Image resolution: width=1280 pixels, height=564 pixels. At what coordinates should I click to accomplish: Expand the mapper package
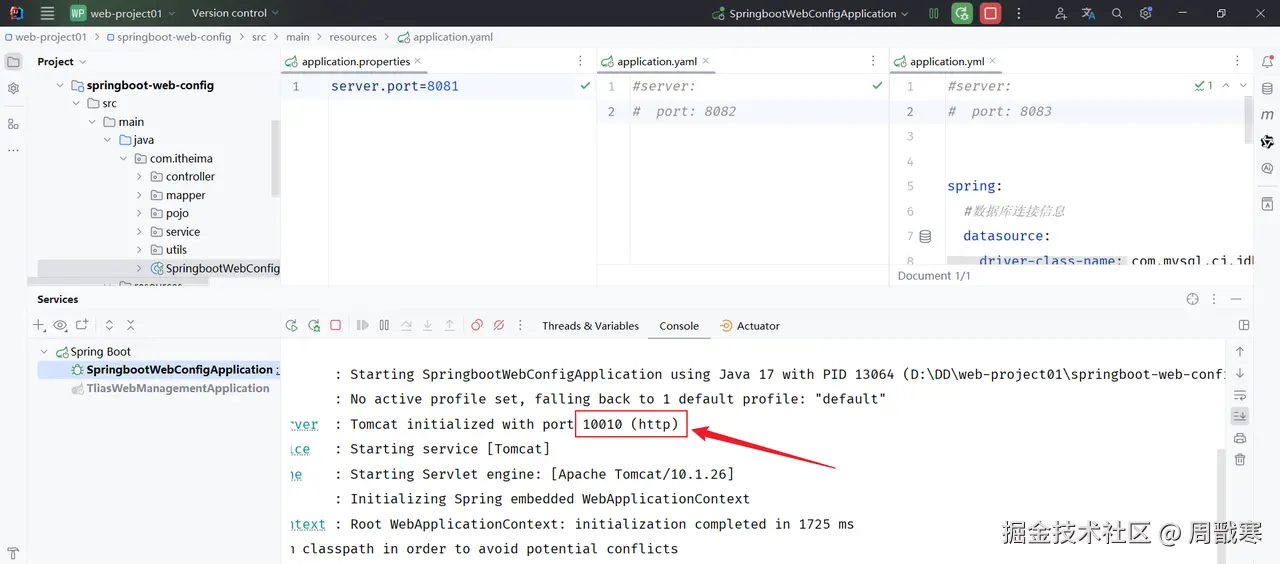click(140, 195)
